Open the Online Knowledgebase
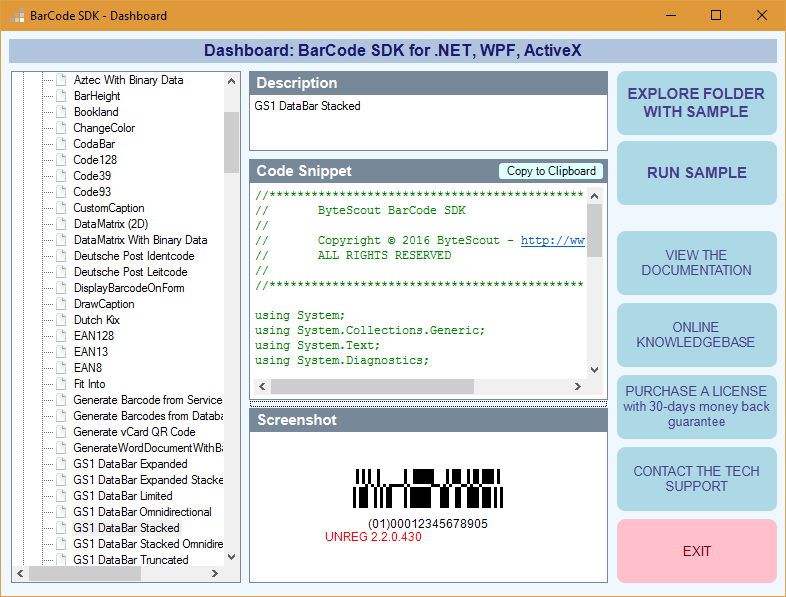The height and width of the screenshot is (597, 786). tap(696, 335)
